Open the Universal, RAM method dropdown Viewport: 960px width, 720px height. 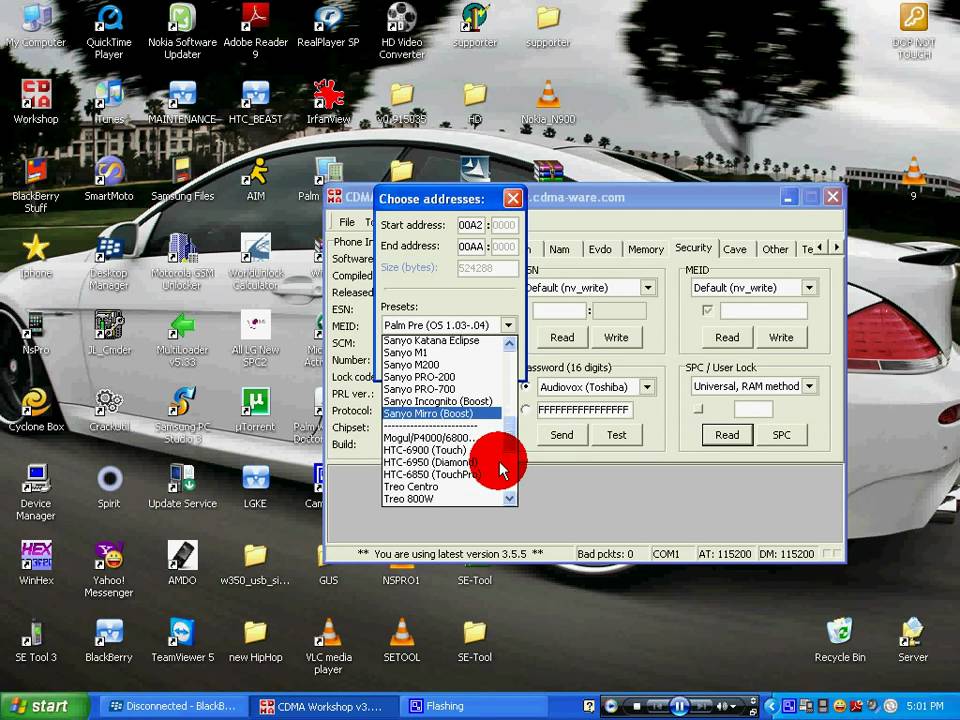click(809, 386)
